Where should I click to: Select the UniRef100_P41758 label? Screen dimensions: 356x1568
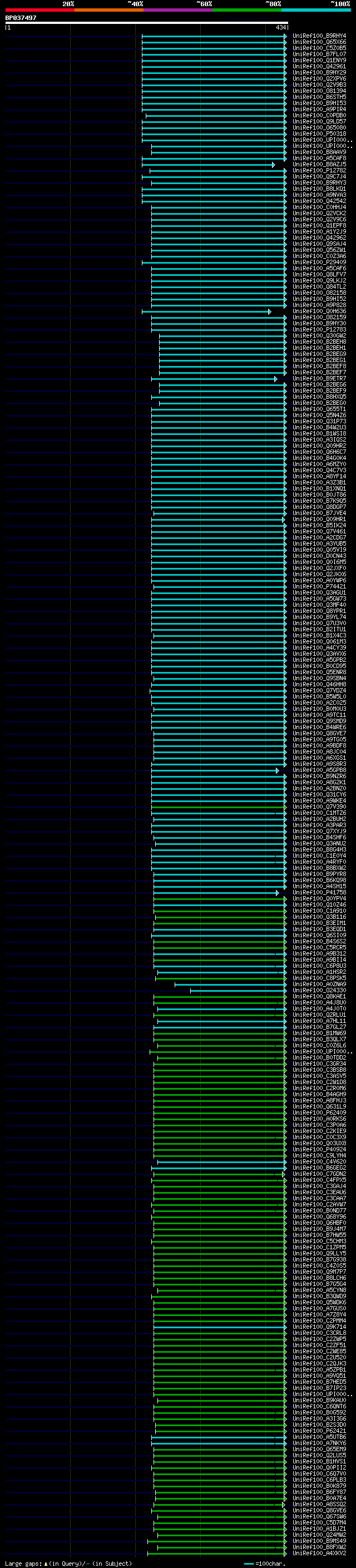pyautogui.click(x=319, y=892)
